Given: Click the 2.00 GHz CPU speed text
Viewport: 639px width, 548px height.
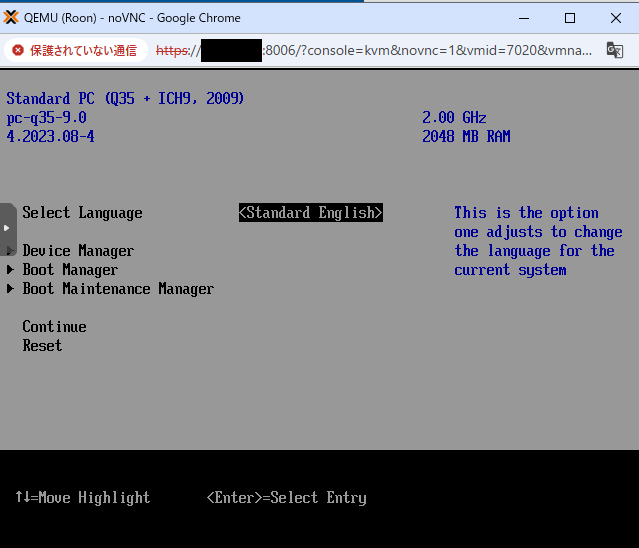Looking at the screenshot, I should (454, 118).
